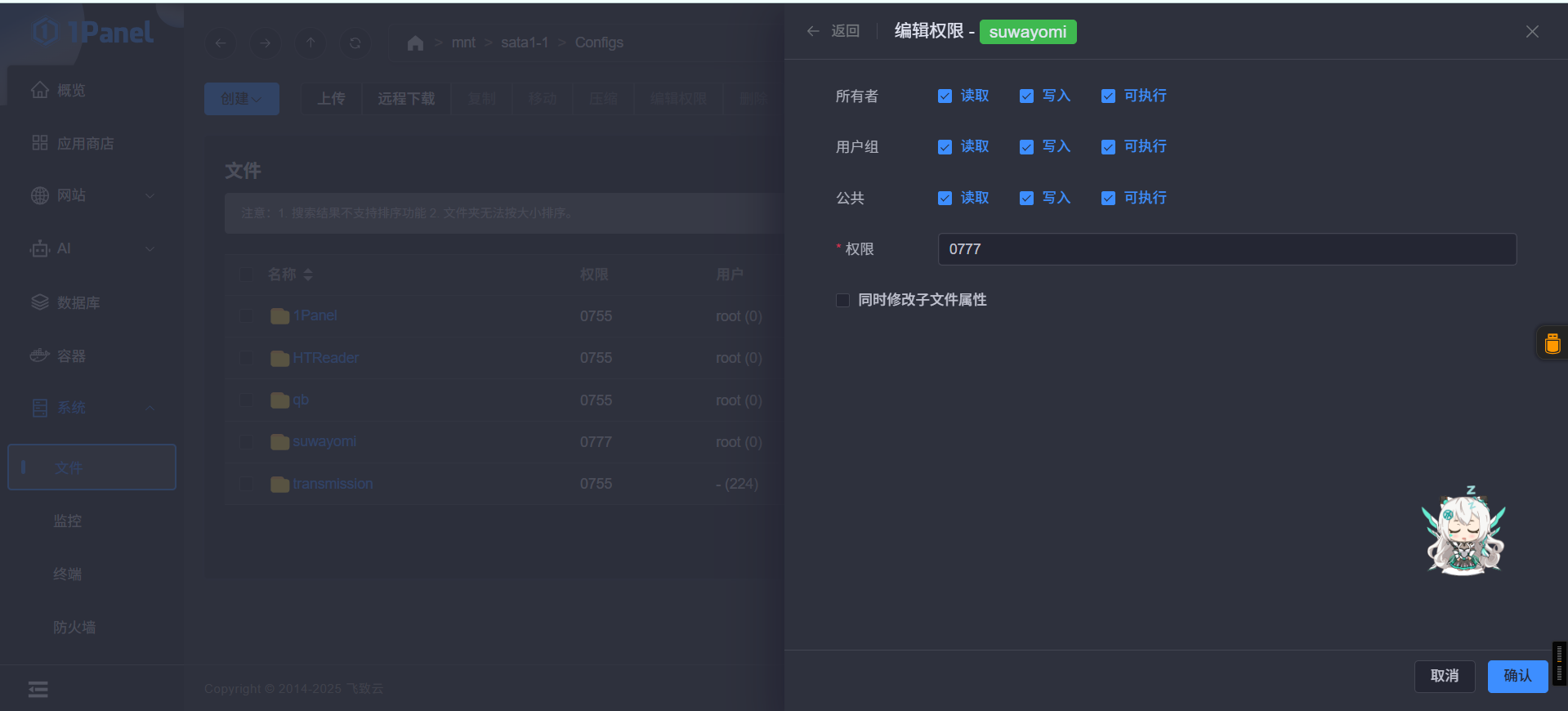This screenshot has height=711, width=1568.
Task: Select the 文件 files menu item
Action: (x=92, y=467)
